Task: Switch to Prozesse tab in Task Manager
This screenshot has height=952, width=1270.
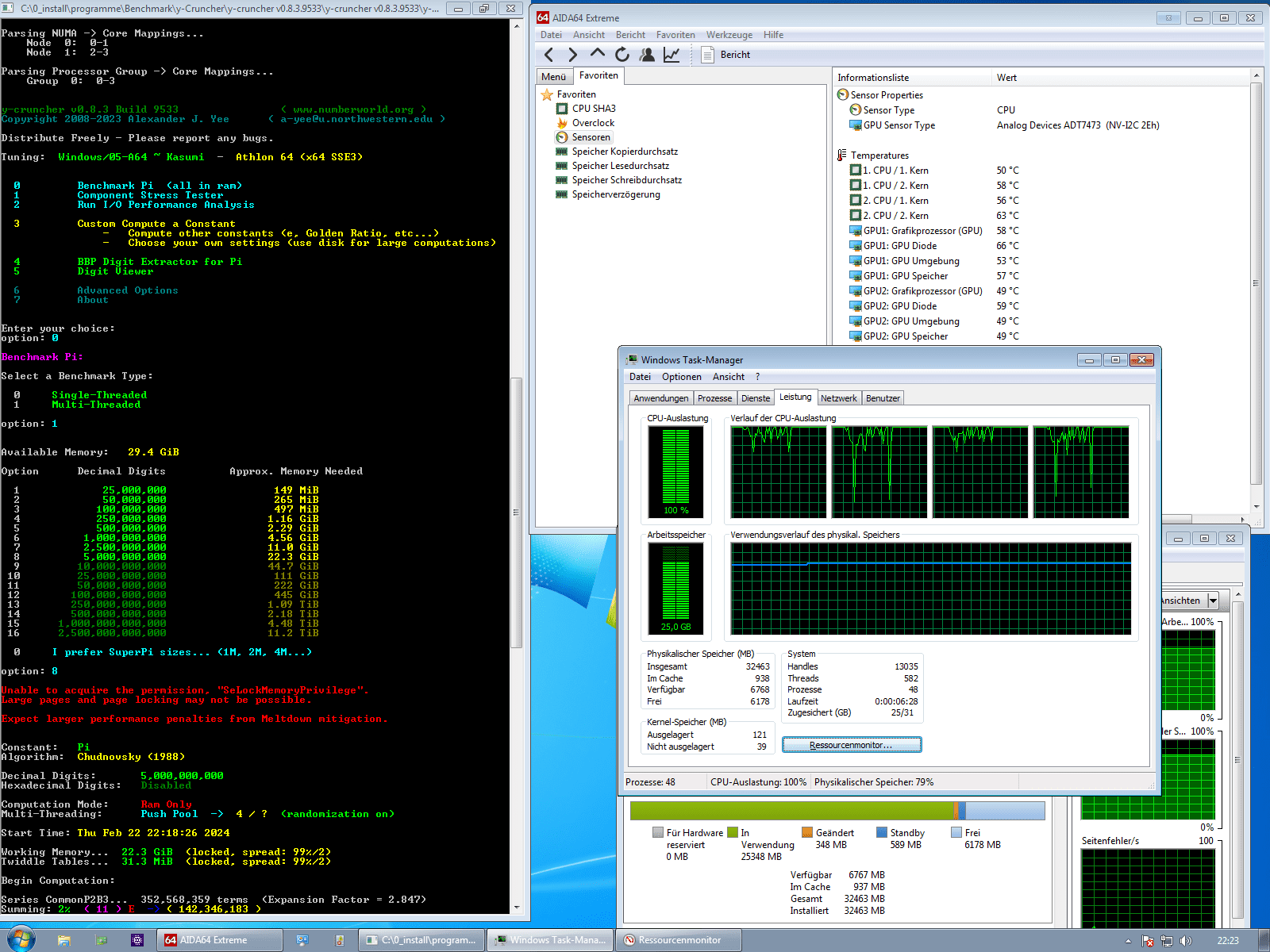Action: point(715,398)
